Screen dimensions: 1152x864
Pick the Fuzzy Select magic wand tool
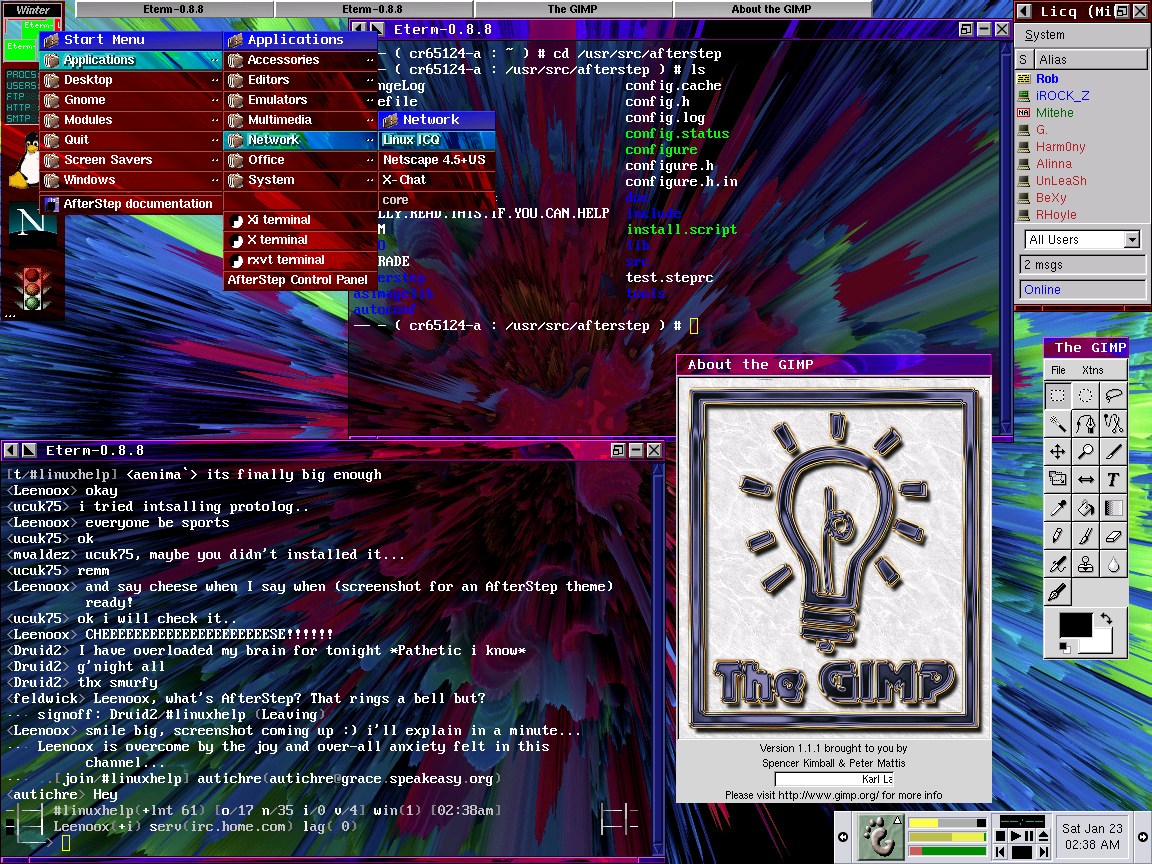point(1057,423)
